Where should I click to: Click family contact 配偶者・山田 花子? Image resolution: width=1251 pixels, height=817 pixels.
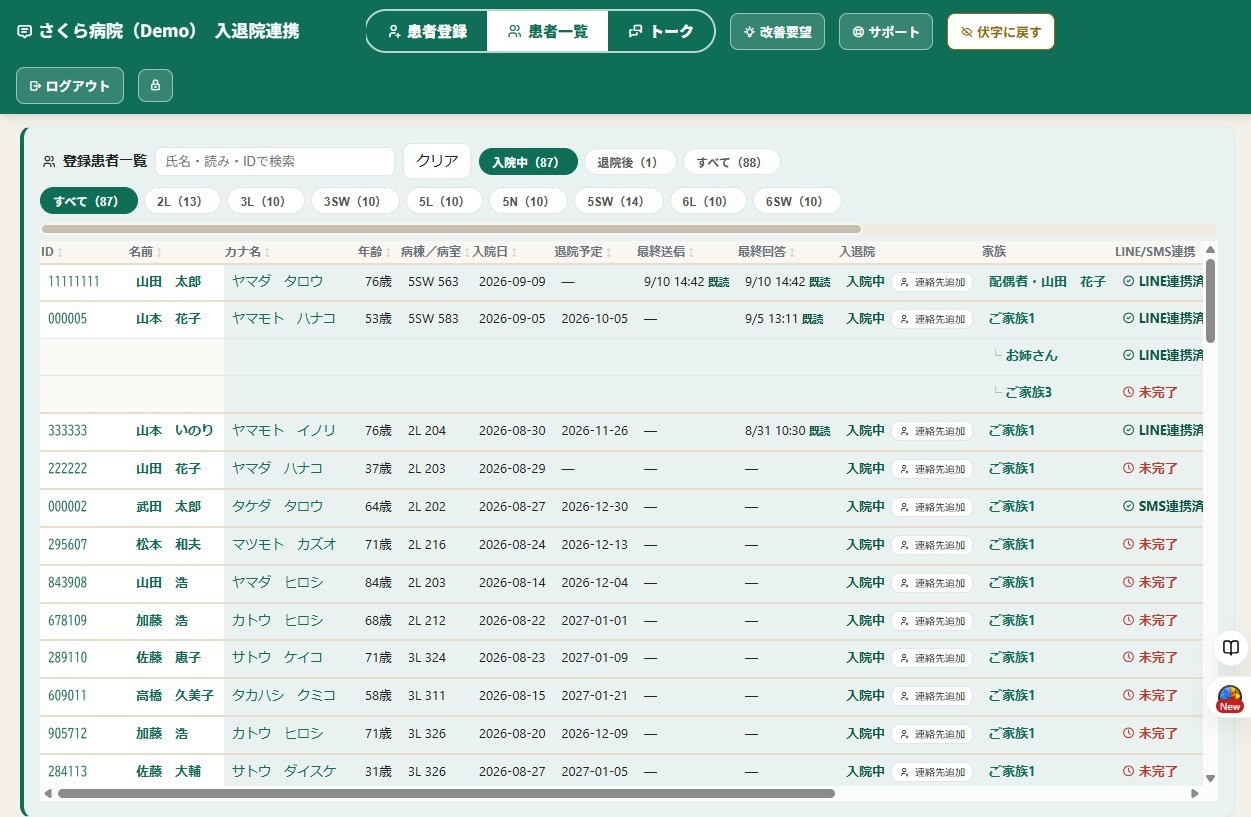pos(1047,282)
